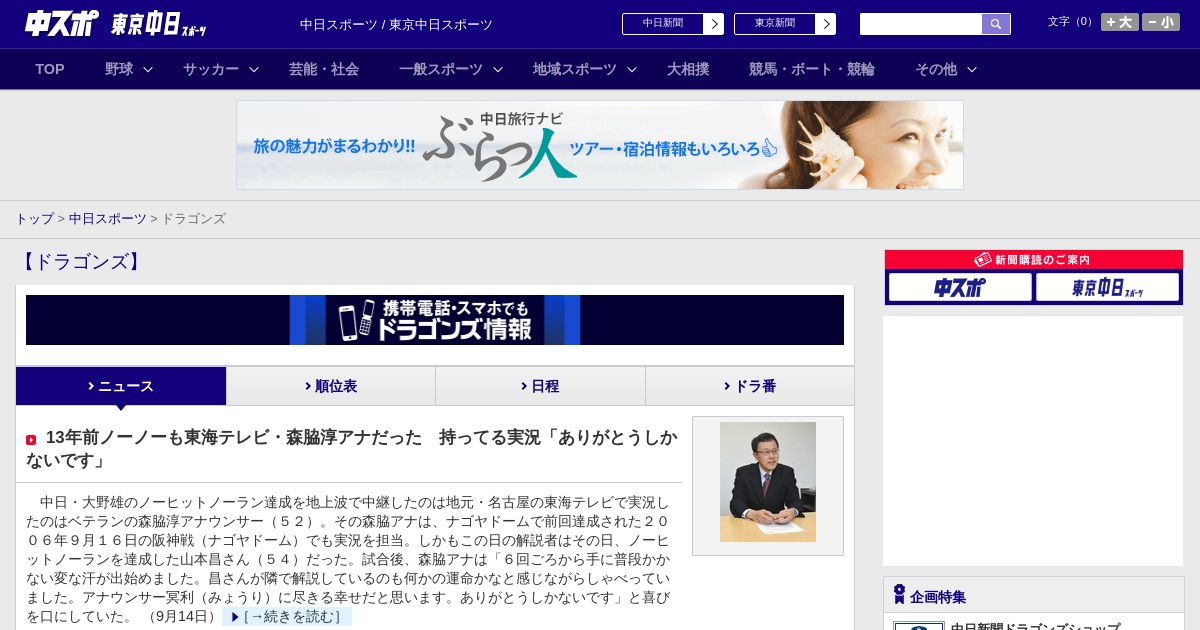
Task: Open the 13年前ノーノー article headline
Action: pyautogui.click(x=352, y=448)
